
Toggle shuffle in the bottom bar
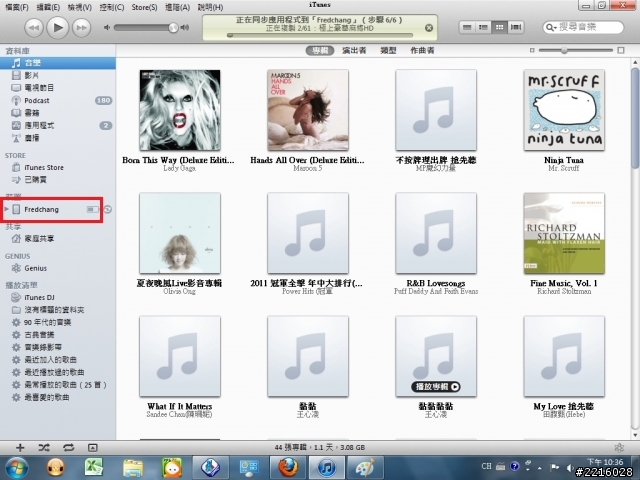tap(44, 448)
